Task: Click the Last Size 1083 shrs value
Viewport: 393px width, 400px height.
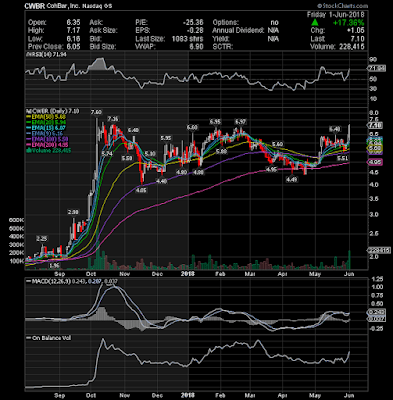Action: [x=187, y=39]
